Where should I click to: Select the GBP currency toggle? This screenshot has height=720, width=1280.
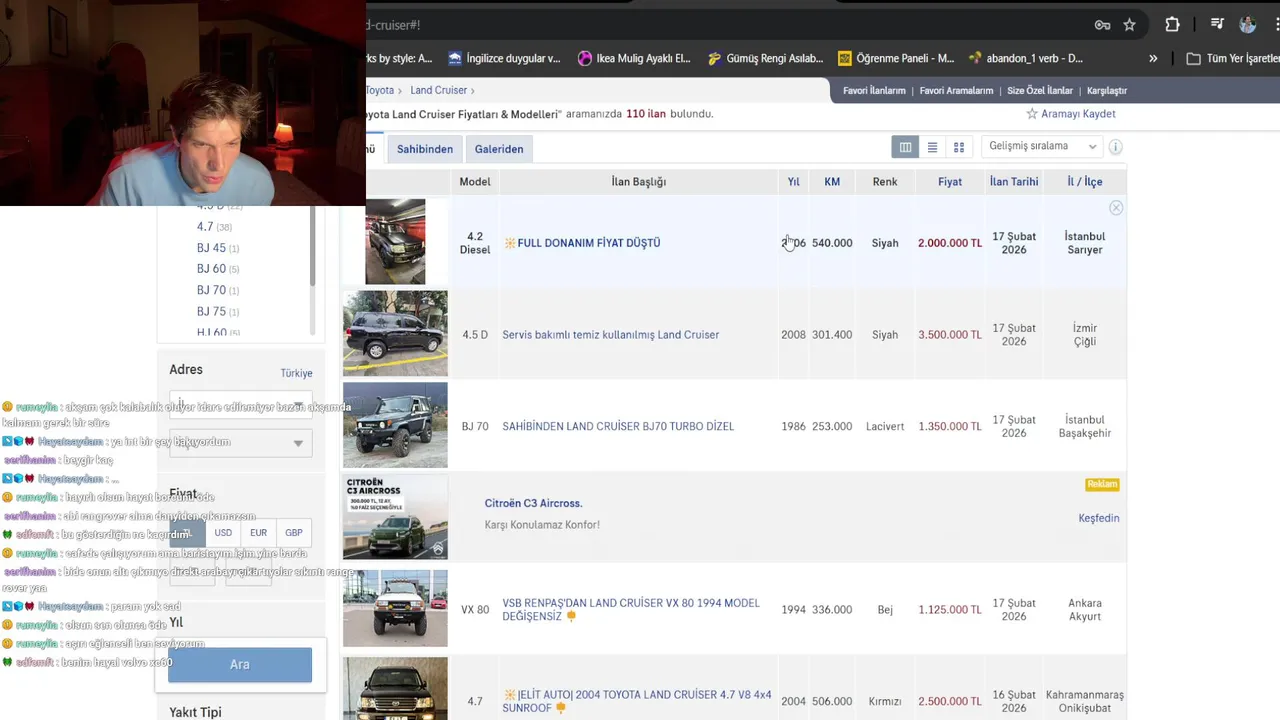294,533
